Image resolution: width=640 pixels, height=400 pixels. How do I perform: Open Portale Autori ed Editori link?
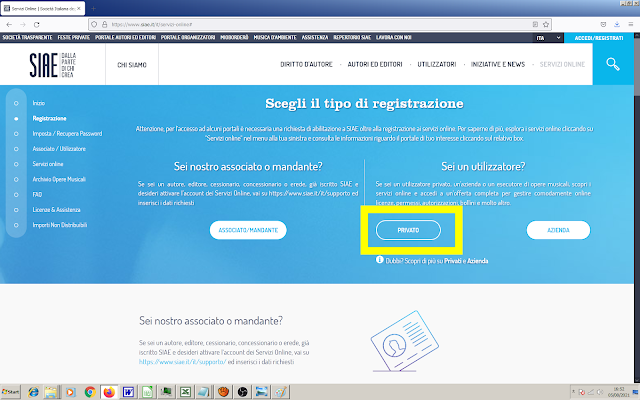125,38
